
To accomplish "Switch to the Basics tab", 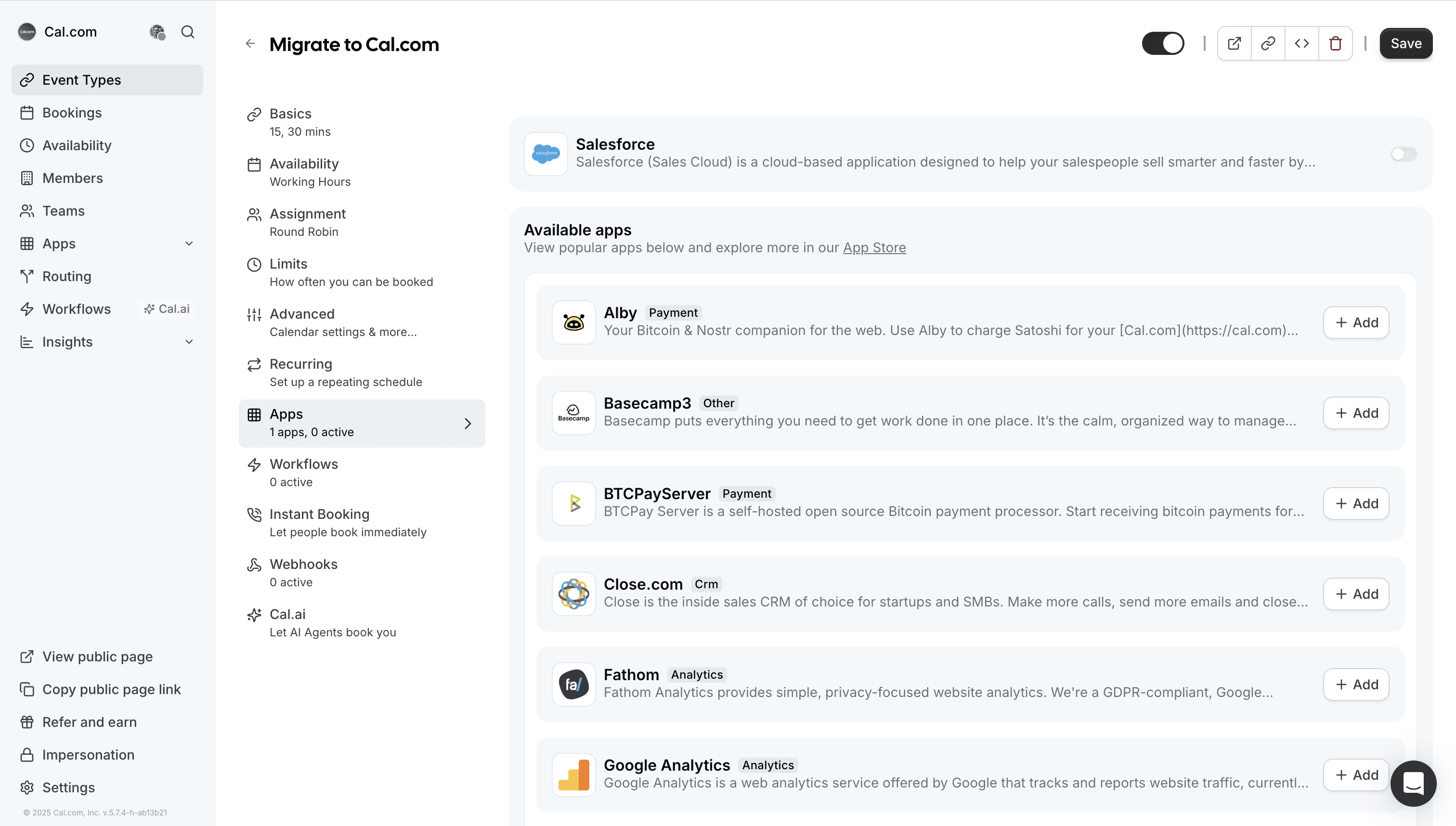I will click(362, 123).
